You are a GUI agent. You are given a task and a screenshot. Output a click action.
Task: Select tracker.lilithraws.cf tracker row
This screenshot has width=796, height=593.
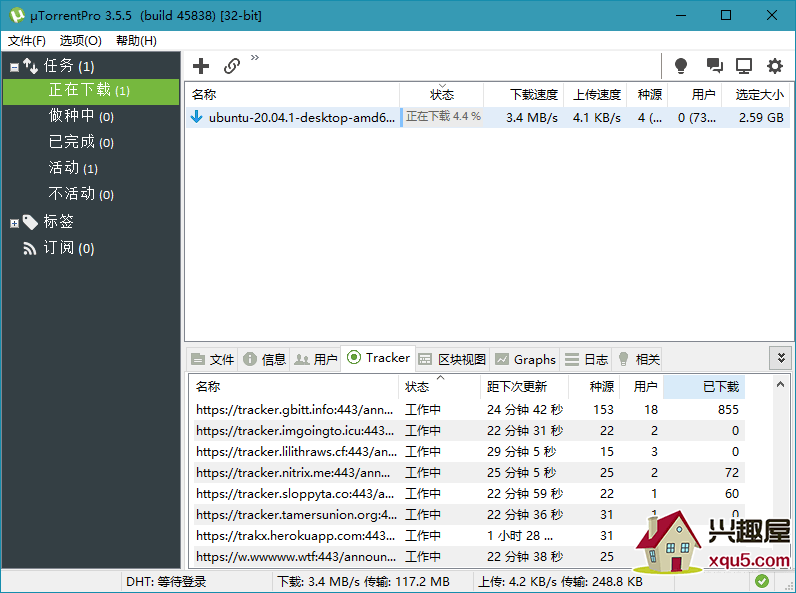point(469,451)
